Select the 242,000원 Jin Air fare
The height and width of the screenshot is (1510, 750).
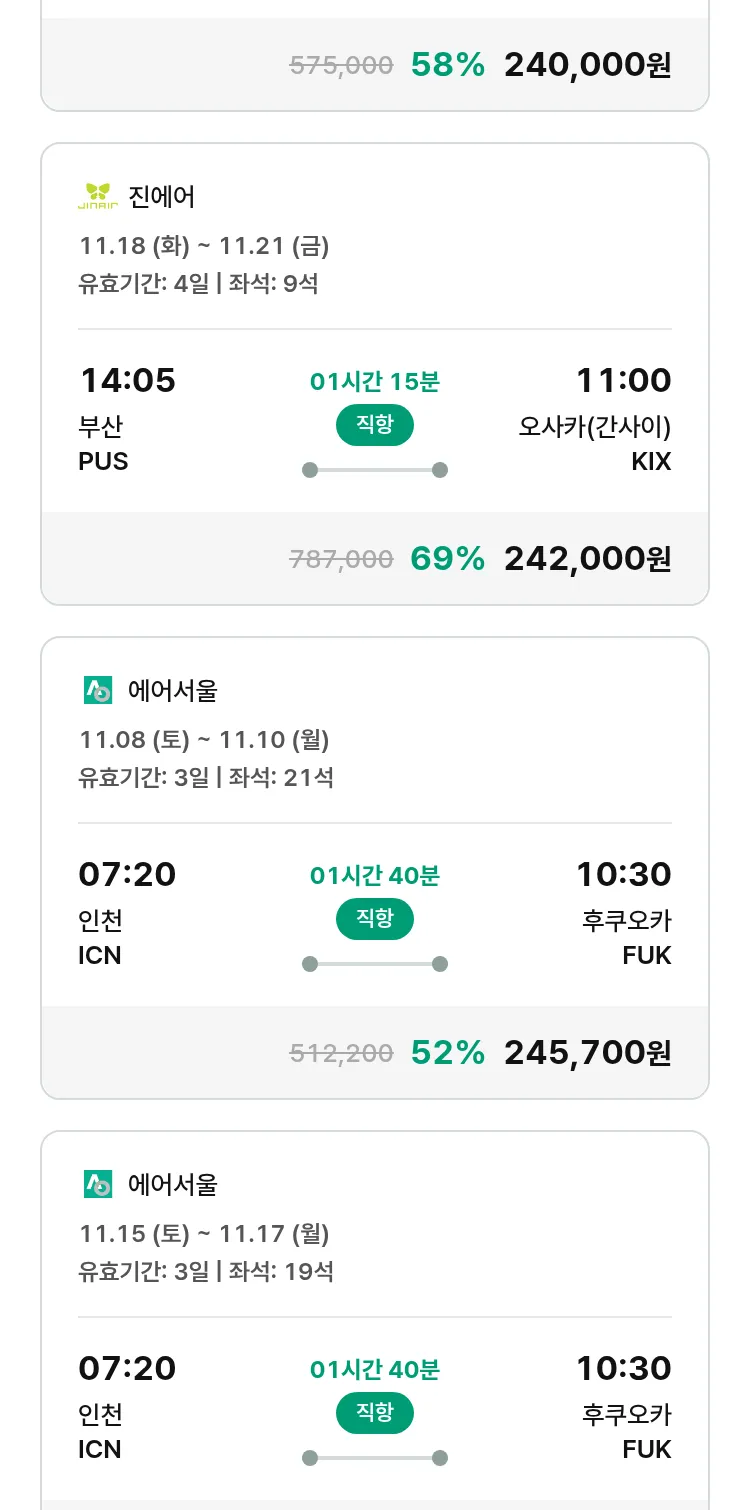587,559
